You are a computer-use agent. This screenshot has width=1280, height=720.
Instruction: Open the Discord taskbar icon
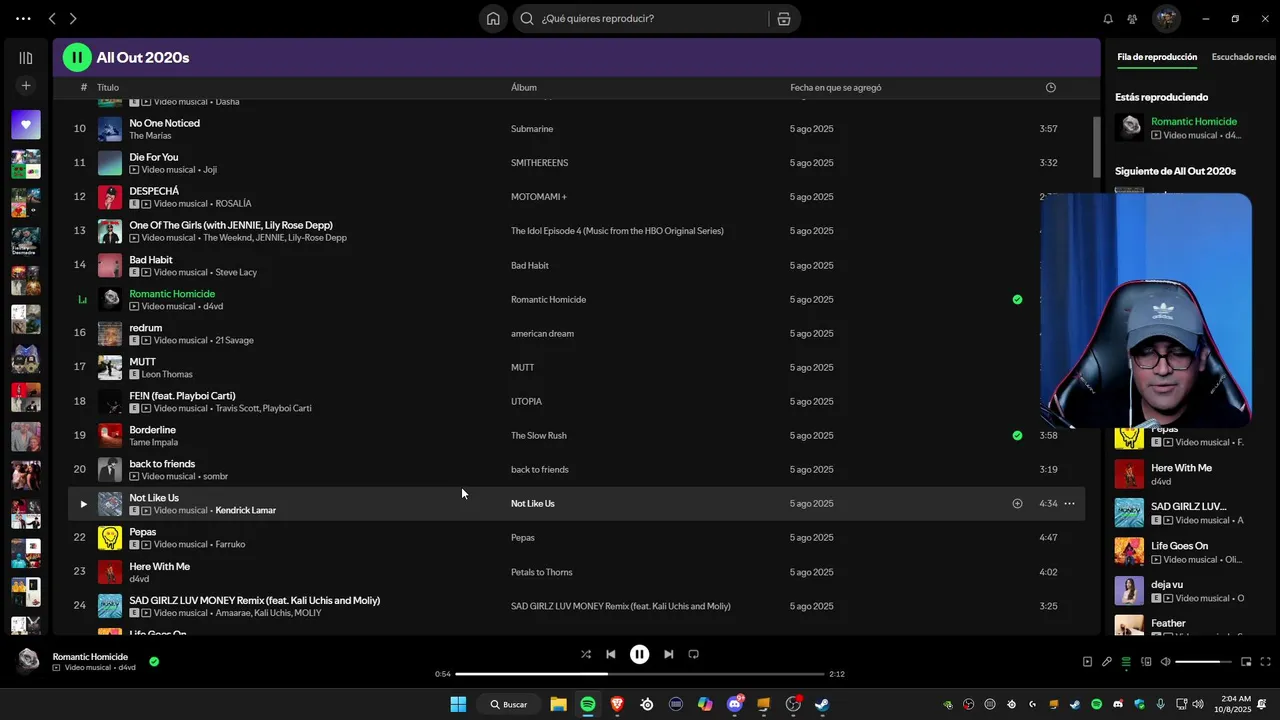[735, 704]
